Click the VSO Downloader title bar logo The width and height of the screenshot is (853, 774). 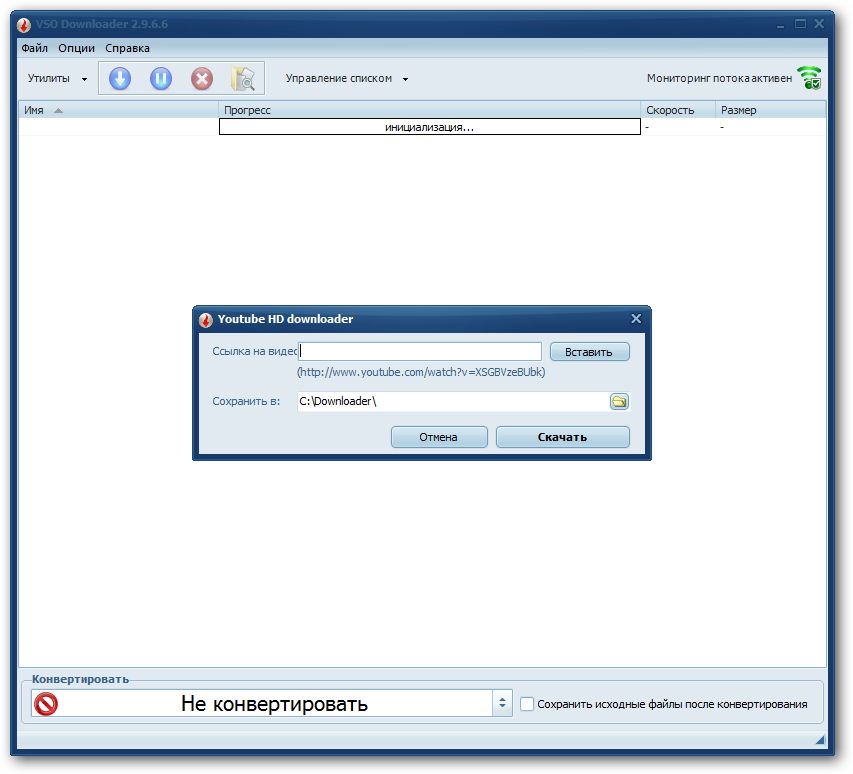click(x=23, y=24)
